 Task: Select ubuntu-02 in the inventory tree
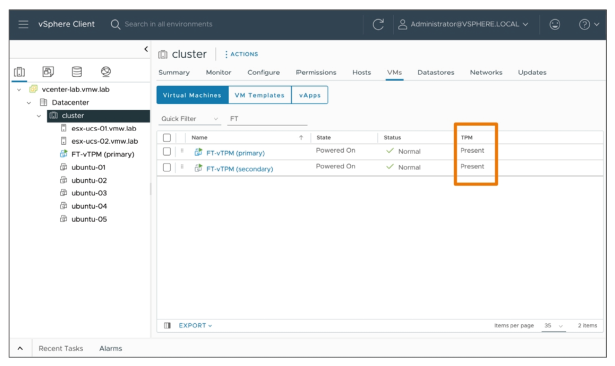(x=89, y=180)
